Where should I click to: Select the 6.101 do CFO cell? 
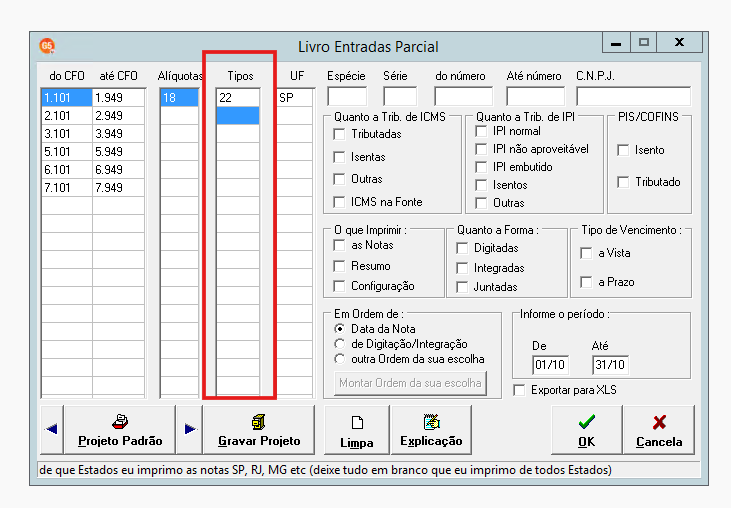tap(67, 170)
